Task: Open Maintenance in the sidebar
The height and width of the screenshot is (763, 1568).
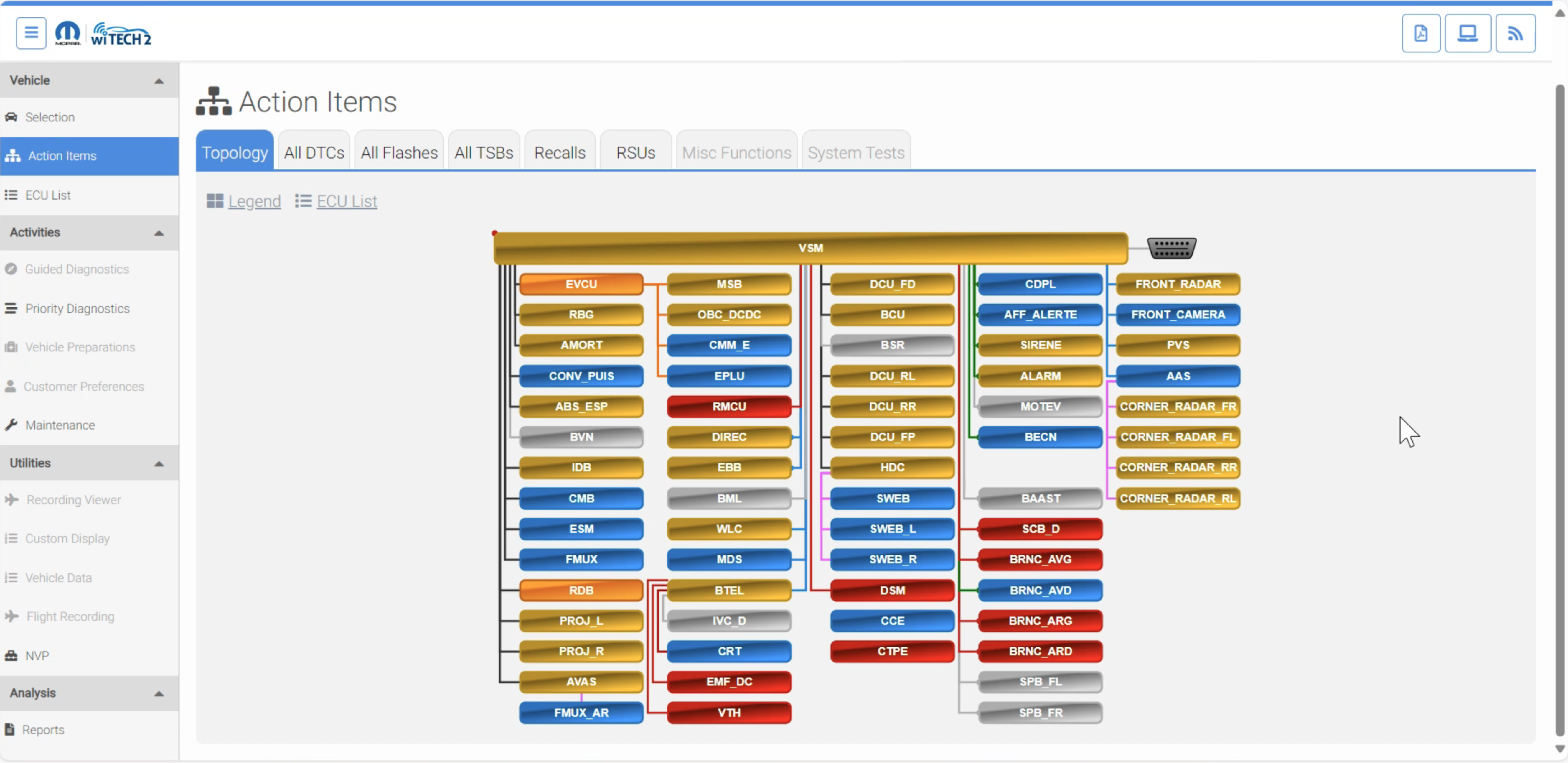Action: point(90,425)
